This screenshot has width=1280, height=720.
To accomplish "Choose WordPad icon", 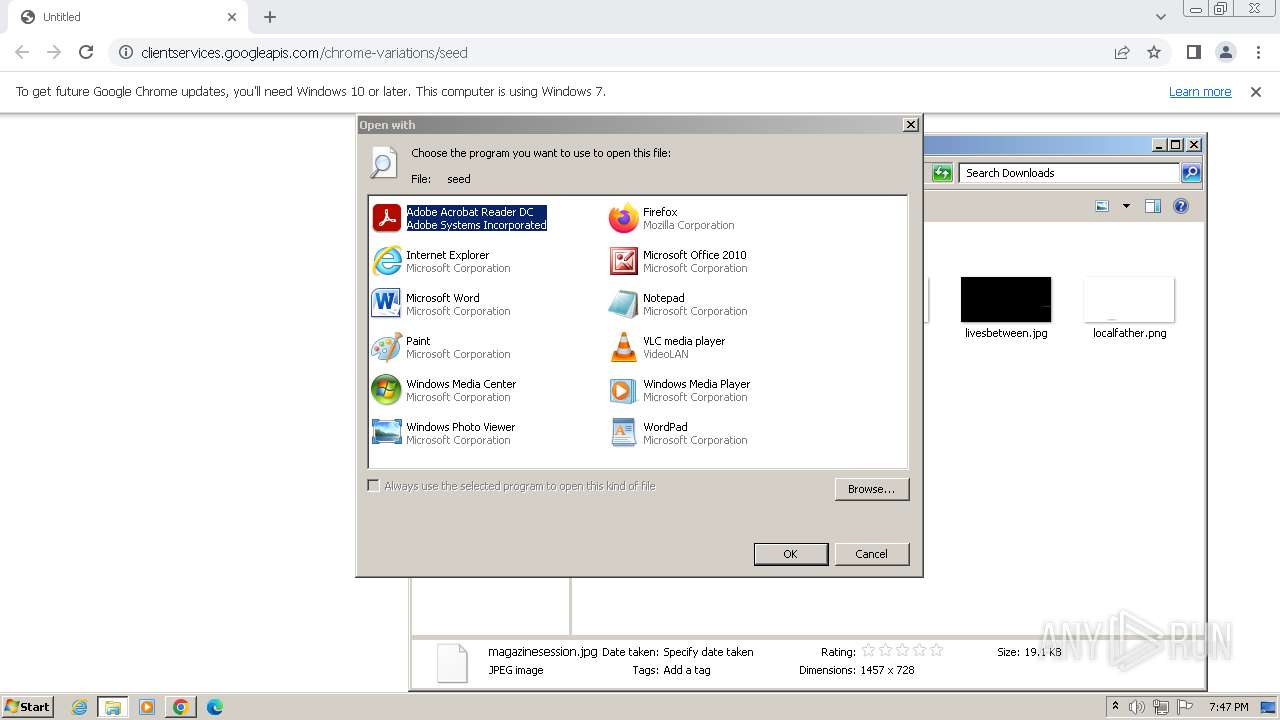I will [x=623, y=433].
